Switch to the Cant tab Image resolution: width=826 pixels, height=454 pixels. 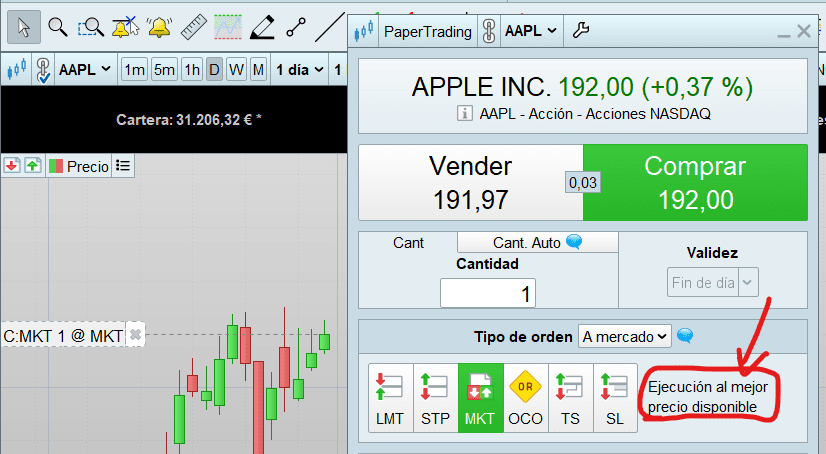click(408, 243)
